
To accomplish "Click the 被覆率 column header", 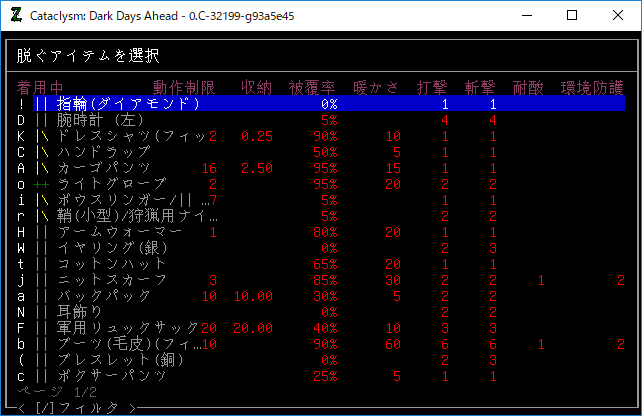I will tap(313, 86).
